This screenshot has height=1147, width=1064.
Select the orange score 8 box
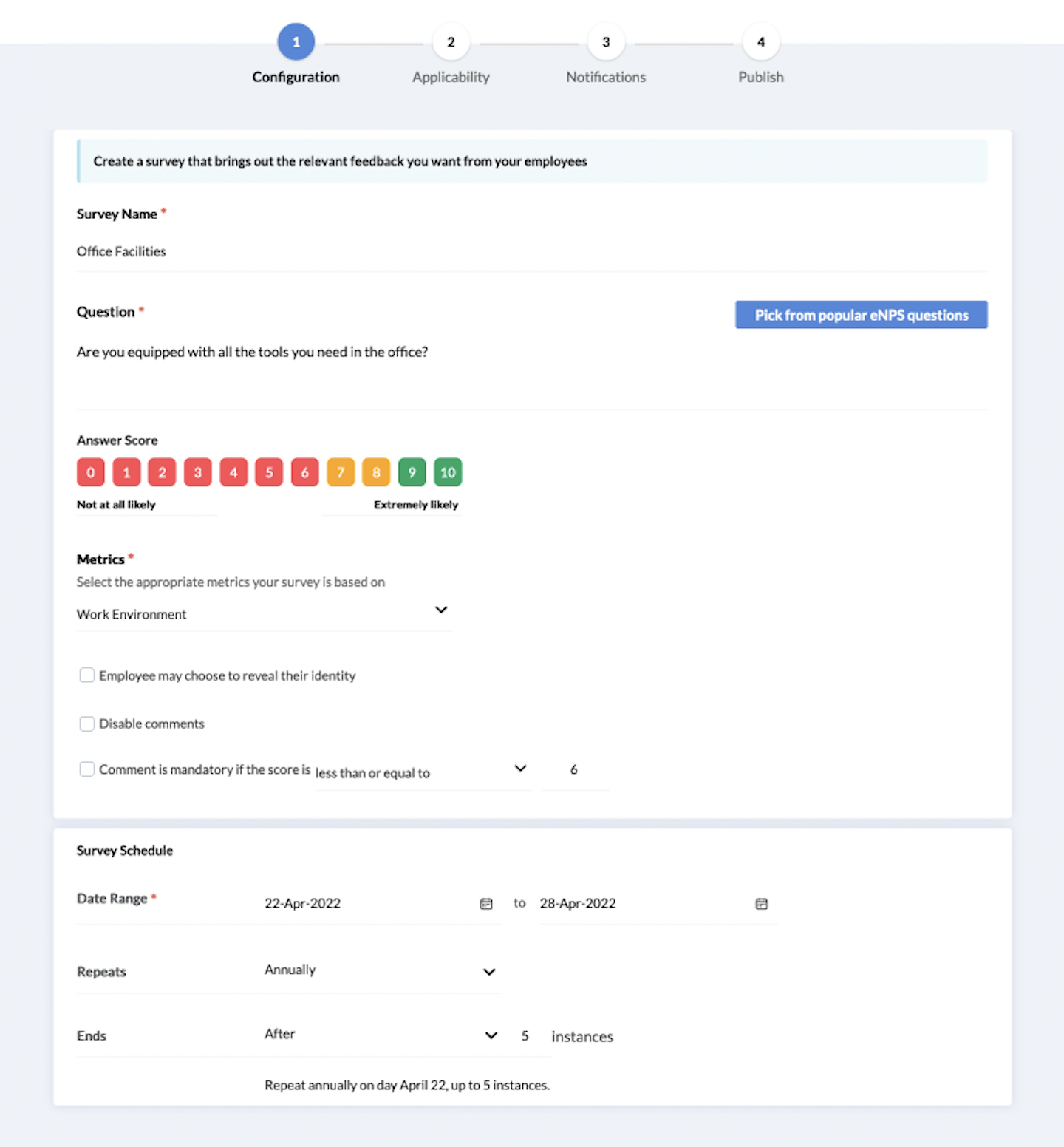[x=376, y=472]
